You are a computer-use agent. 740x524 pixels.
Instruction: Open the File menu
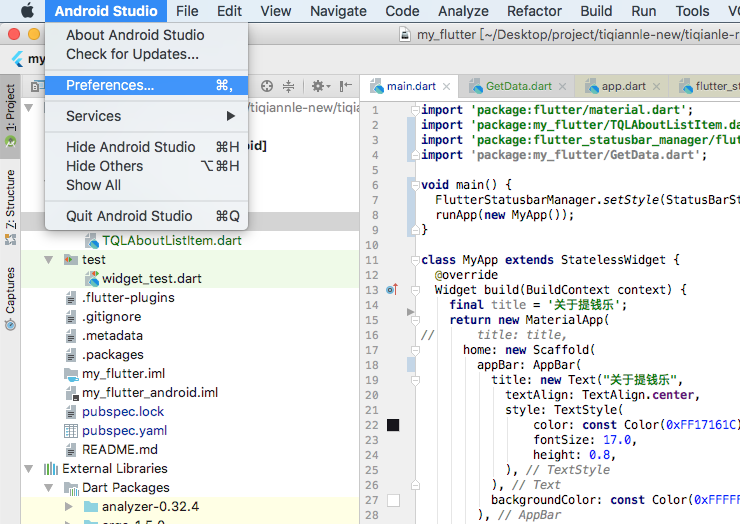(187, 11)
